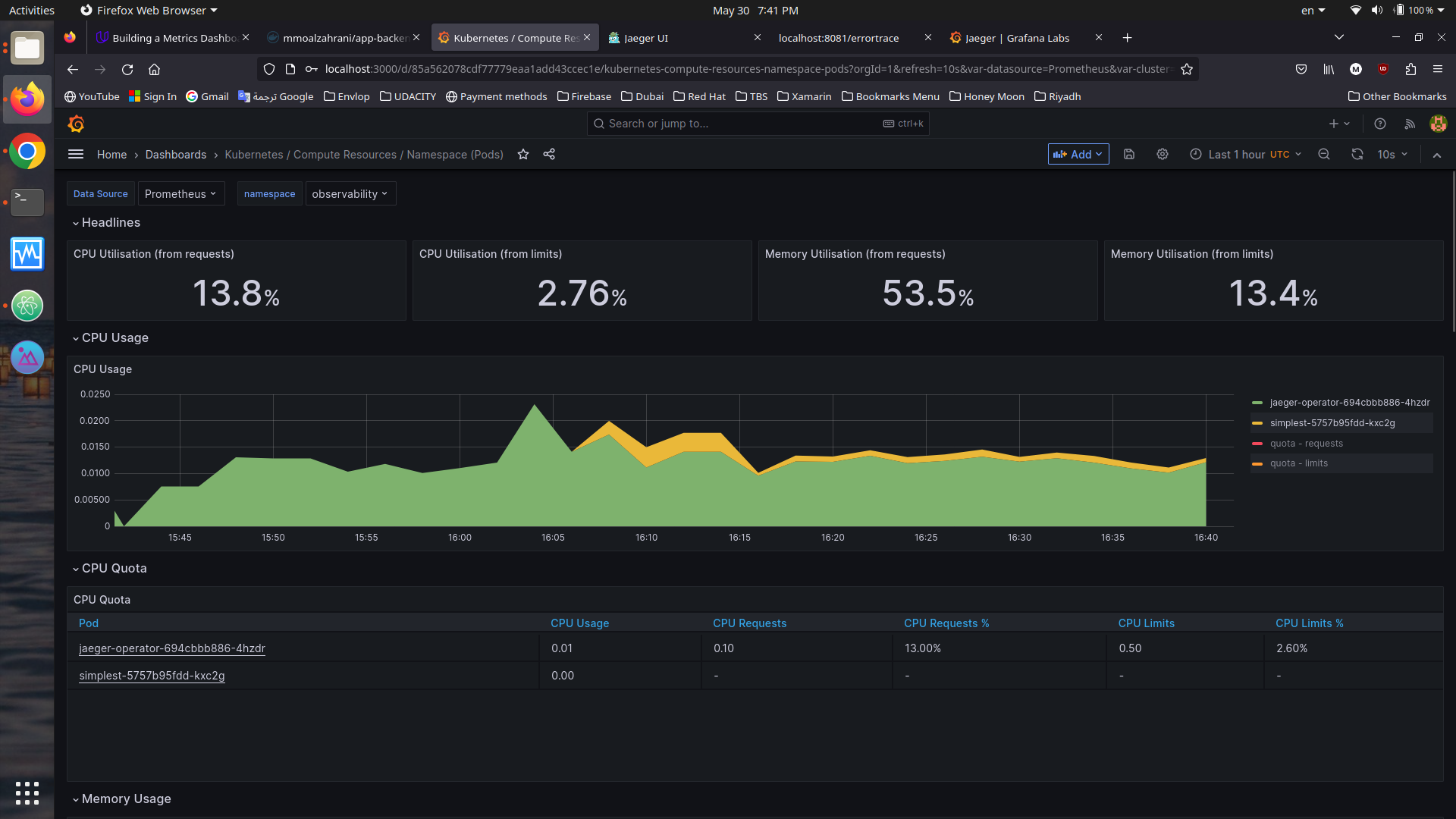This screenshot has width=1456, height=819.
Task: Open the pod jaeger-operator-694cbbb886-4hzdr link
Action: tap(171, 648)
